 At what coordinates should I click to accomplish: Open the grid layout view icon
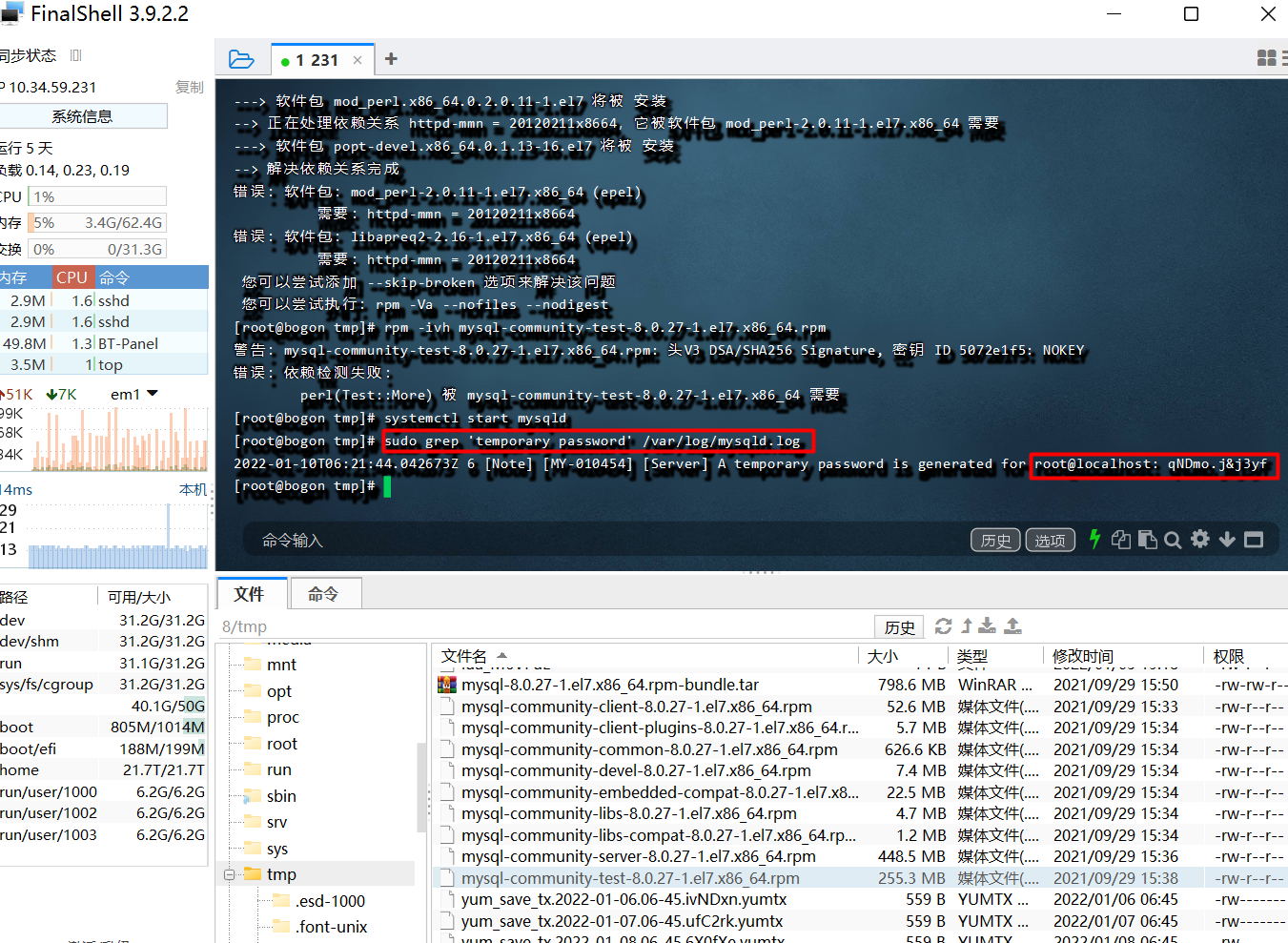(1266, 58)
